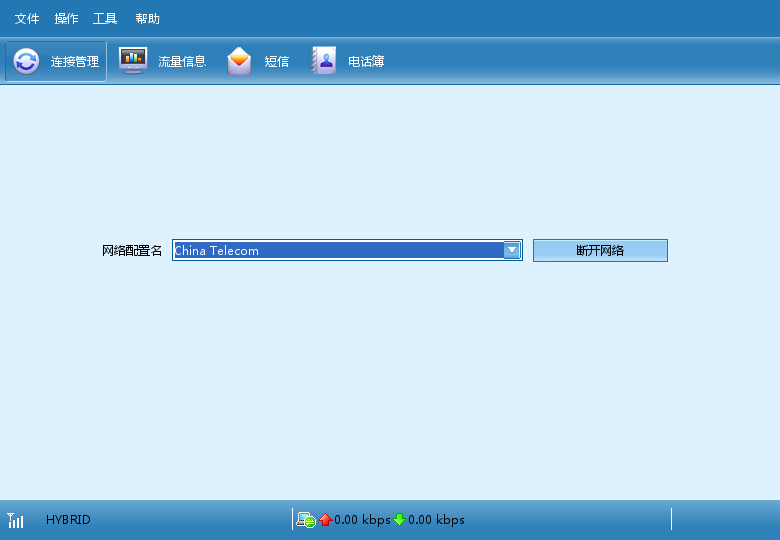
Task: Click the 流量信息 monitor chart icon
Action: (133, 61)
